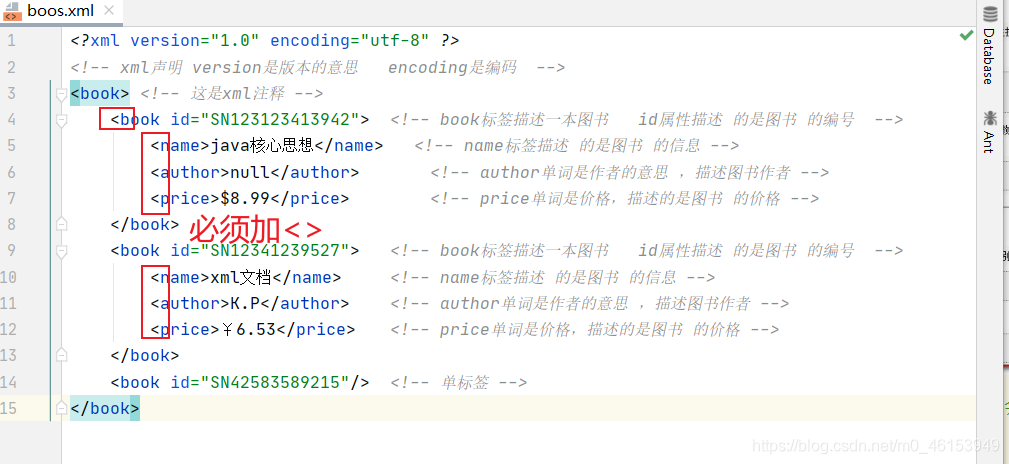Click the closing </book> tag on line 15

[104, 409]
